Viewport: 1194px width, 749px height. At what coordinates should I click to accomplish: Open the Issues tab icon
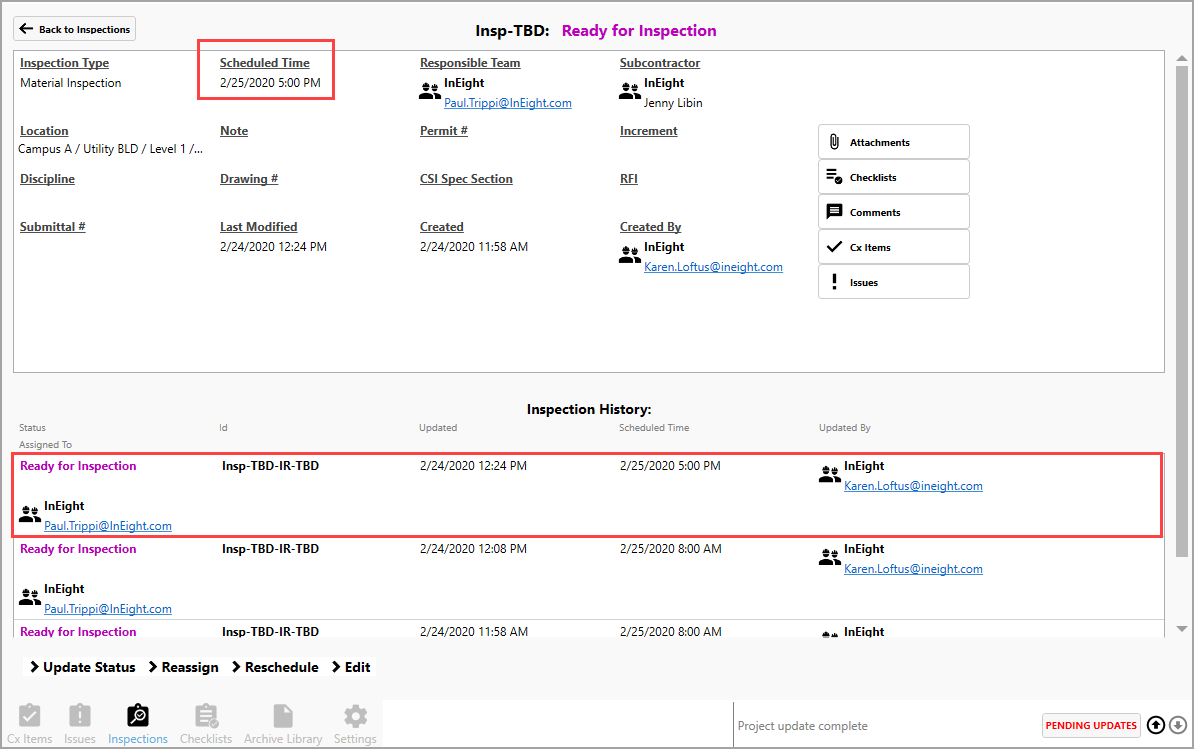point(80,716)
